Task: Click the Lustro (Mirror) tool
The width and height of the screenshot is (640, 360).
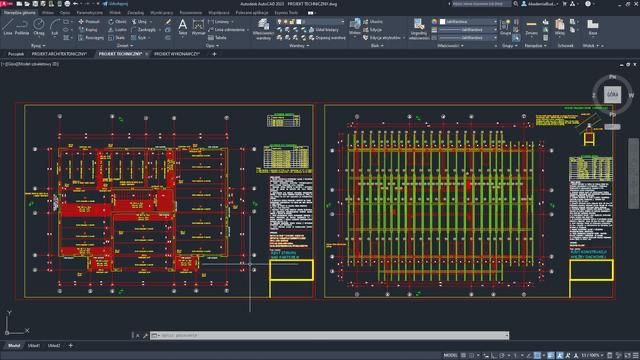Action: 117,30
